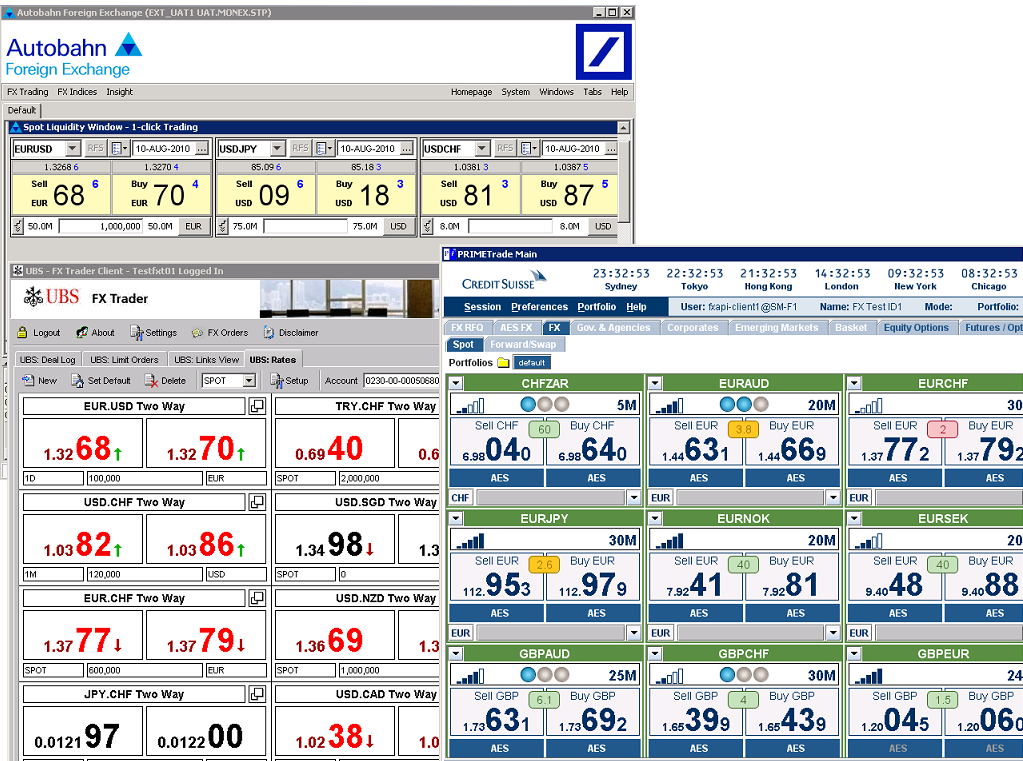Open the FX Trading menu in Autobahn

click(27, 92)
